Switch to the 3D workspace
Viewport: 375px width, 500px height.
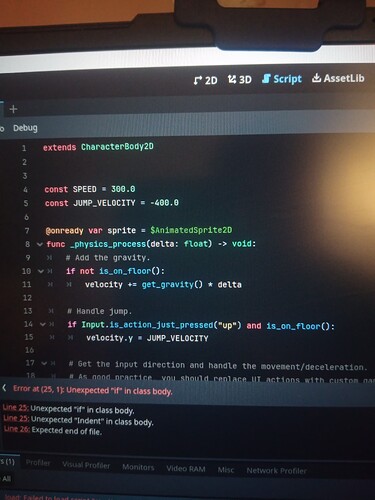[x=240, y=80]
